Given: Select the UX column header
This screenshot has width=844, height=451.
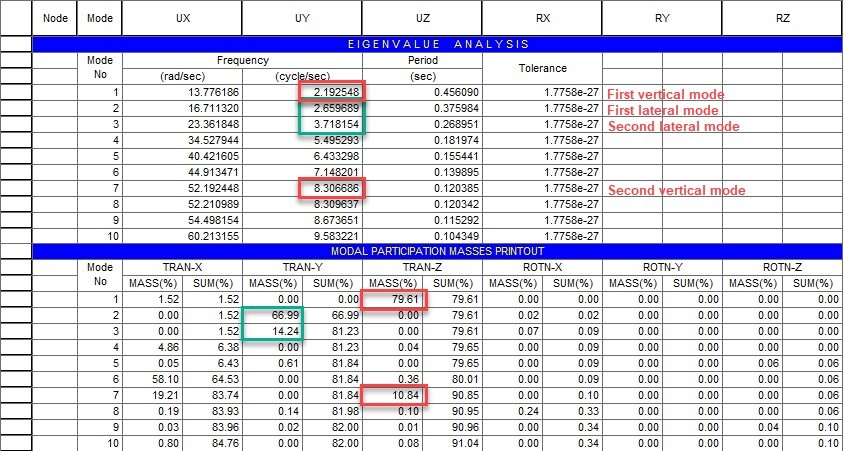Looking at the screenshot, I should [182, 18].
